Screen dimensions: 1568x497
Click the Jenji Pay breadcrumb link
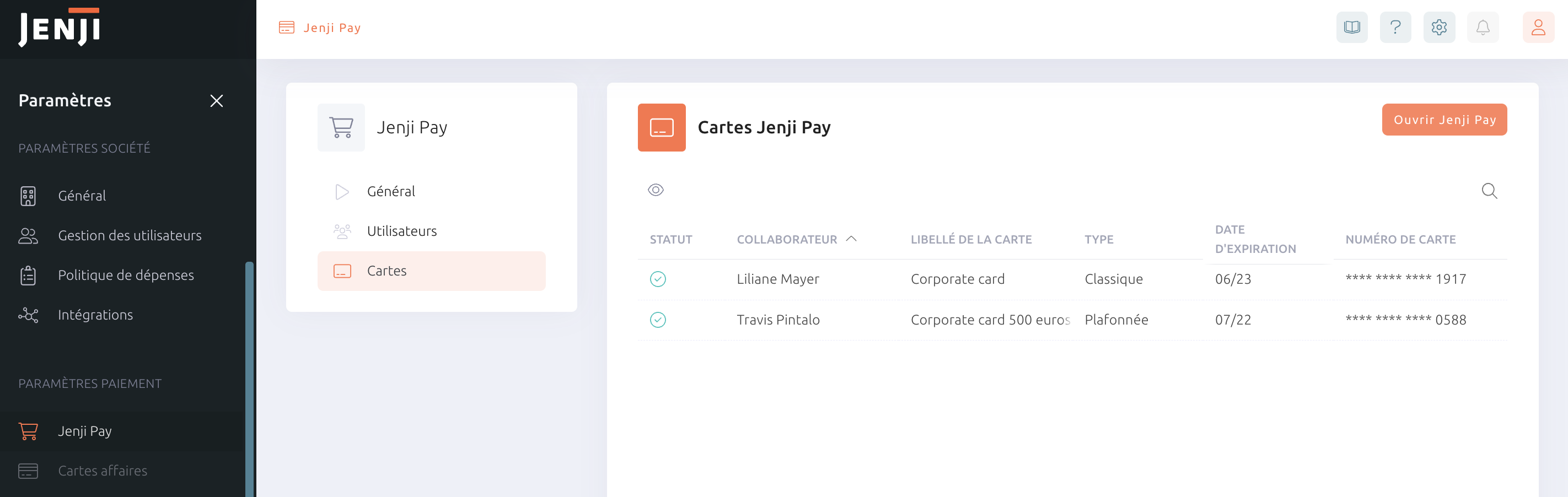pyautogui.click(x=332, y=28)
